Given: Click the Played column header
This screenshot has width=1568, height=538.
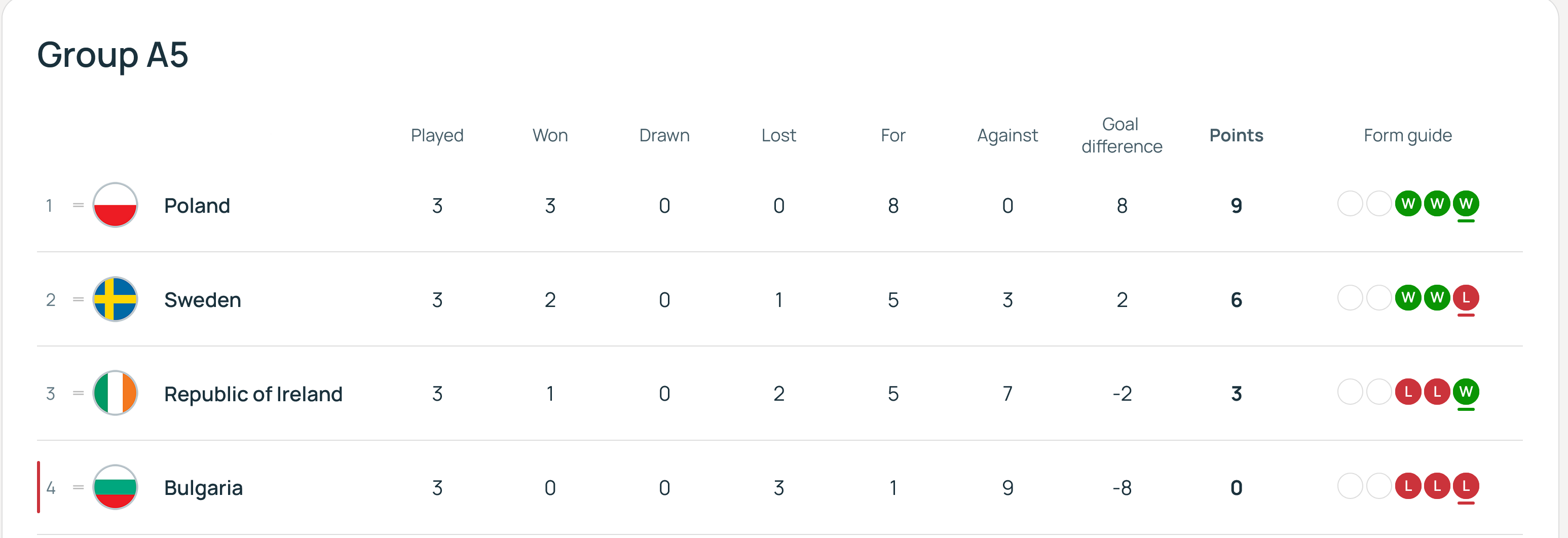Looking at the screenshot, I should 437,135.
